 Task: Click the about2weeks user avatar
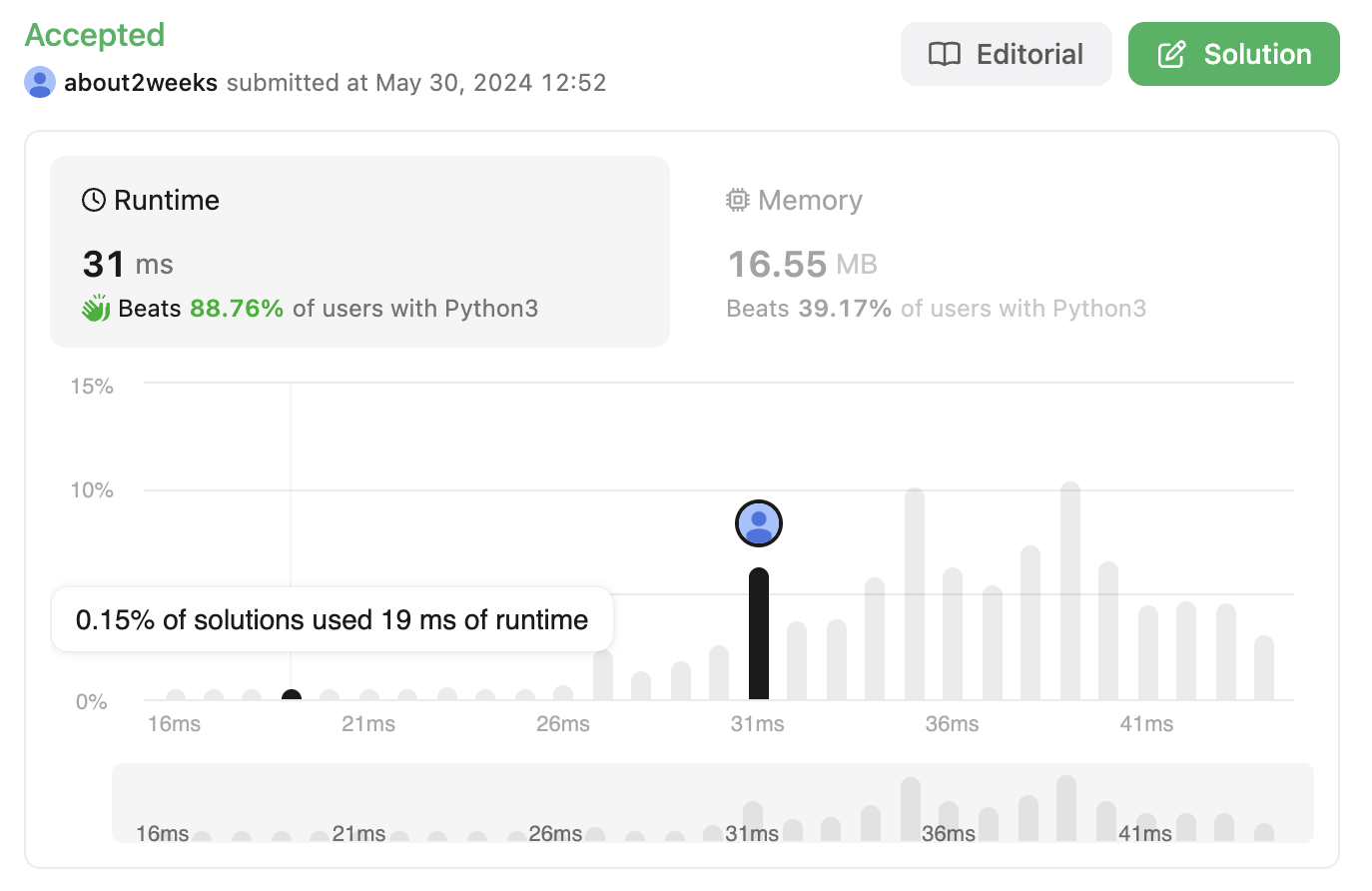coord(40,82)
